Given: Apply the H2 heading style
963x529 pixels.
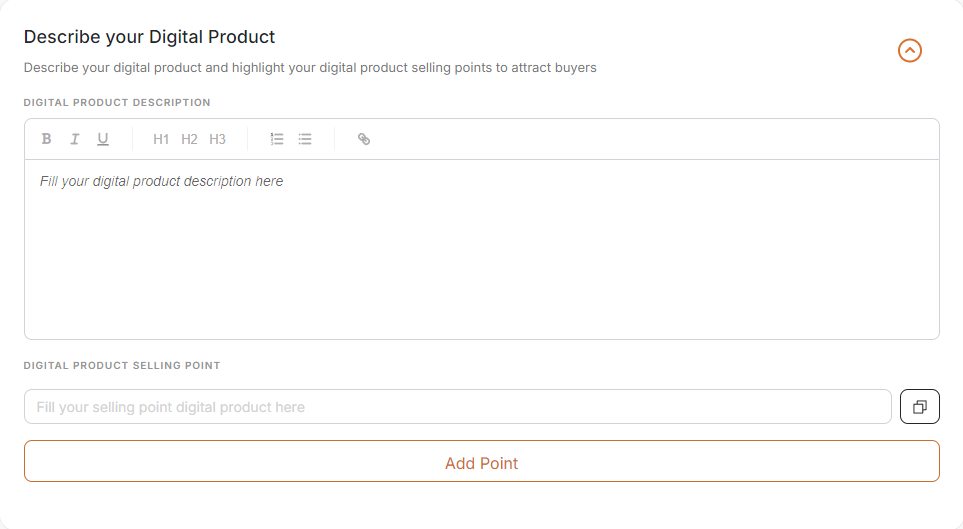Looking at the screenshot, I should coord(189,139).
